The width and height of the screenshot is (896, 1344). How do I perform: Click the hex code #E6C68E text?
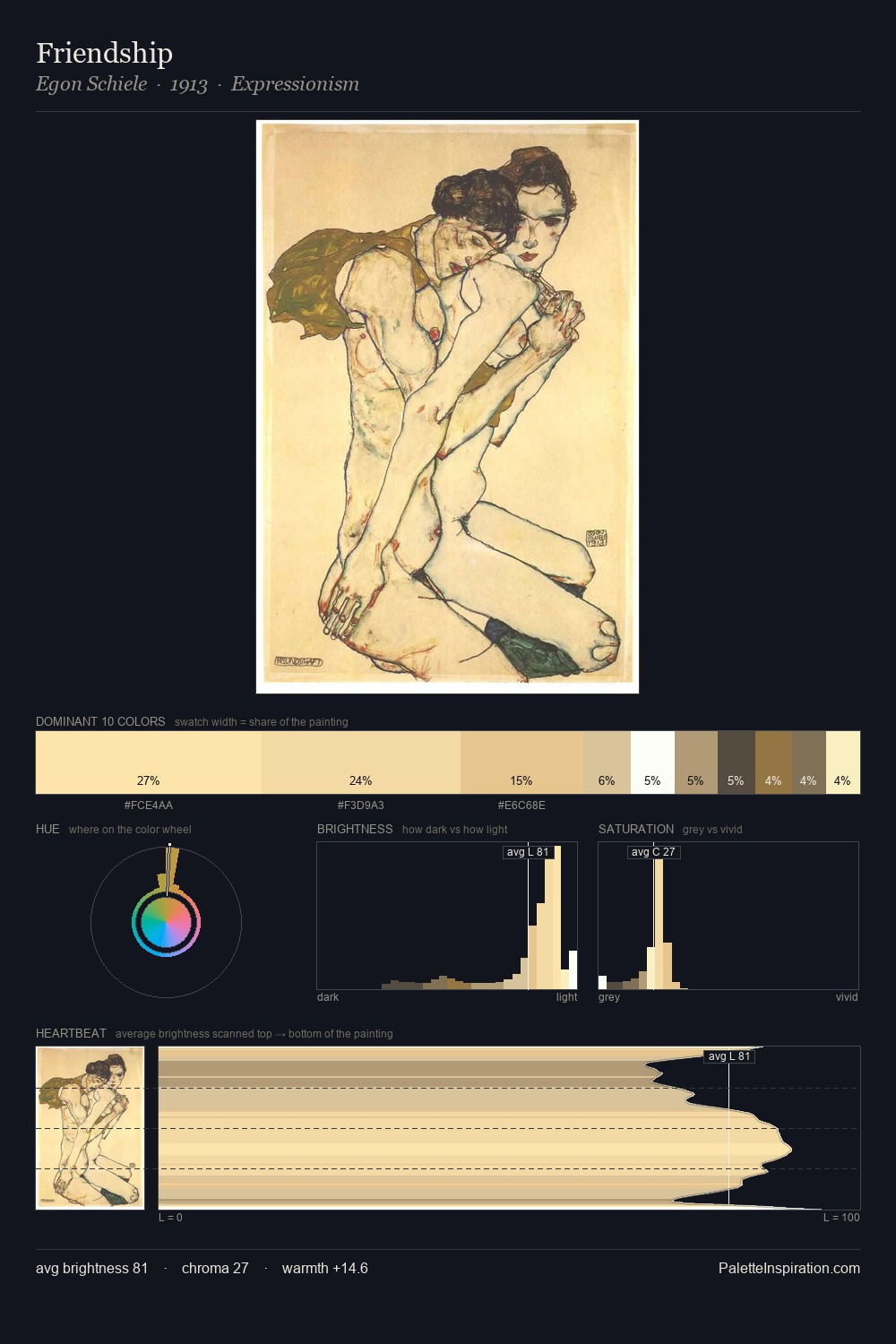521,806
